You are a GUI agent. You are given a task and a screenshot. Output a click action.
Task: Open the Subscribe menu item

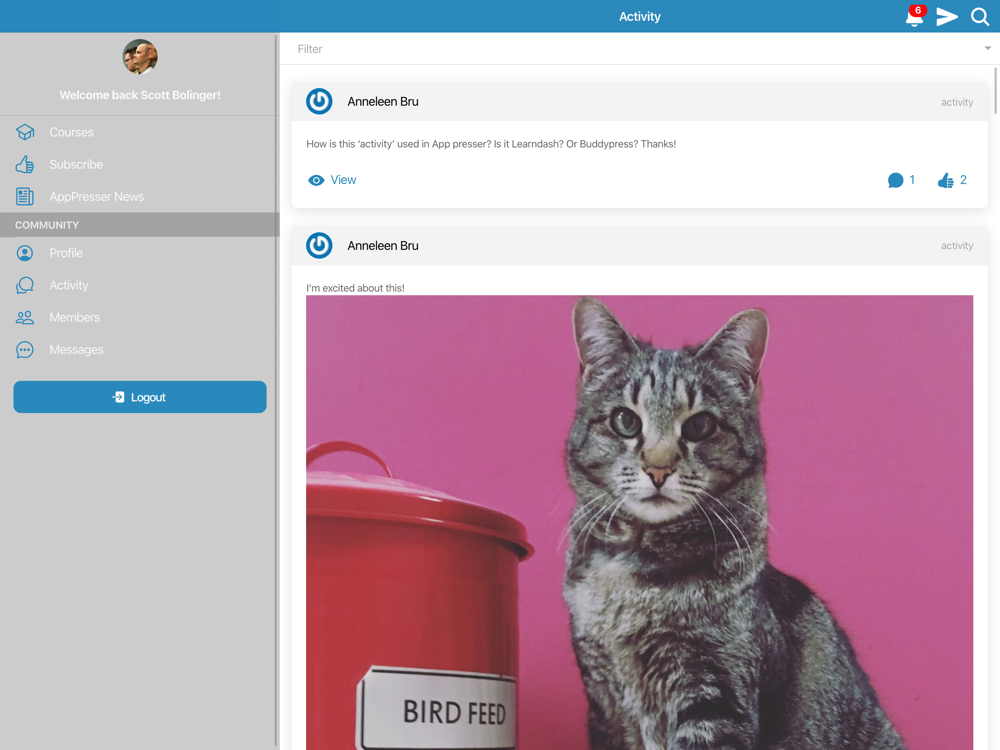click(x=140, y=165)
